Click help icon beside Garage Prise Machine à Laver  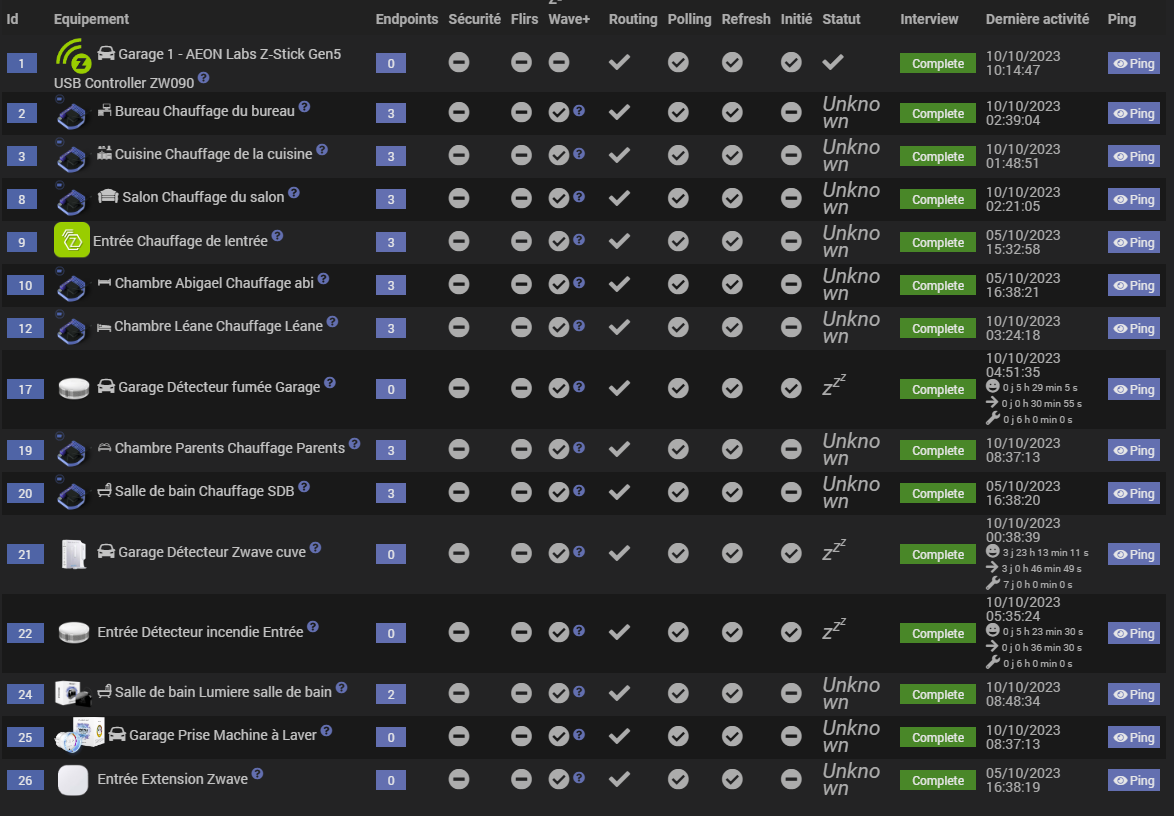click(326, 731)
